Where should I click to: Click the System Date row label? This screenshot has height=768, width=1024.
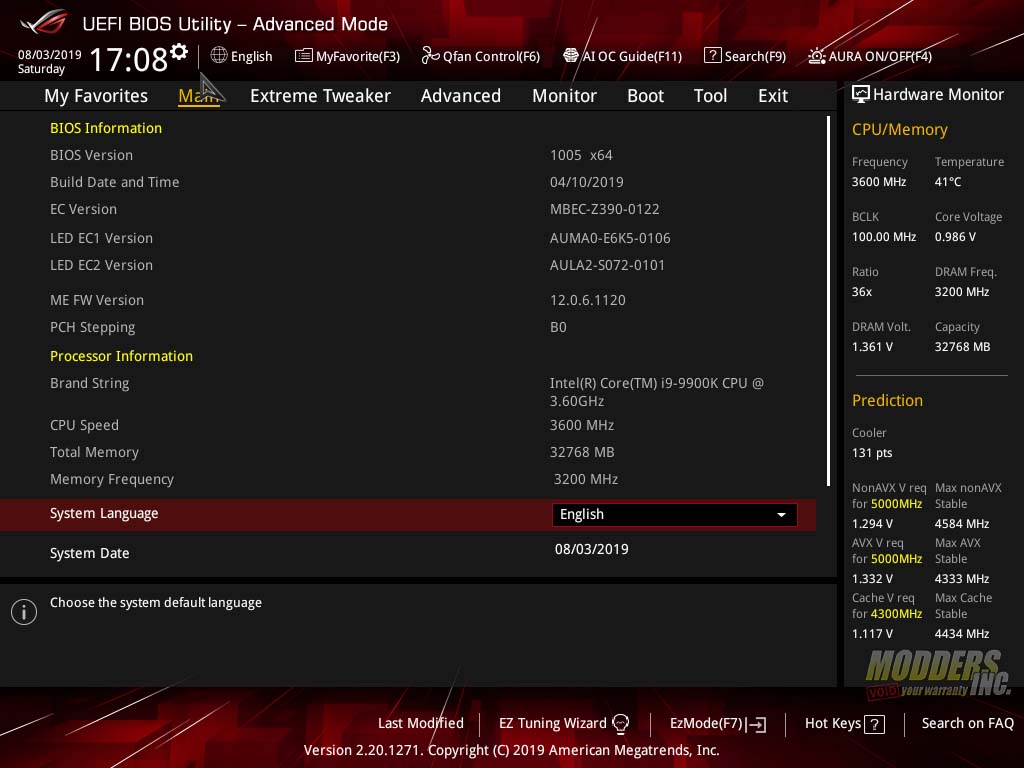pos(89,553)
